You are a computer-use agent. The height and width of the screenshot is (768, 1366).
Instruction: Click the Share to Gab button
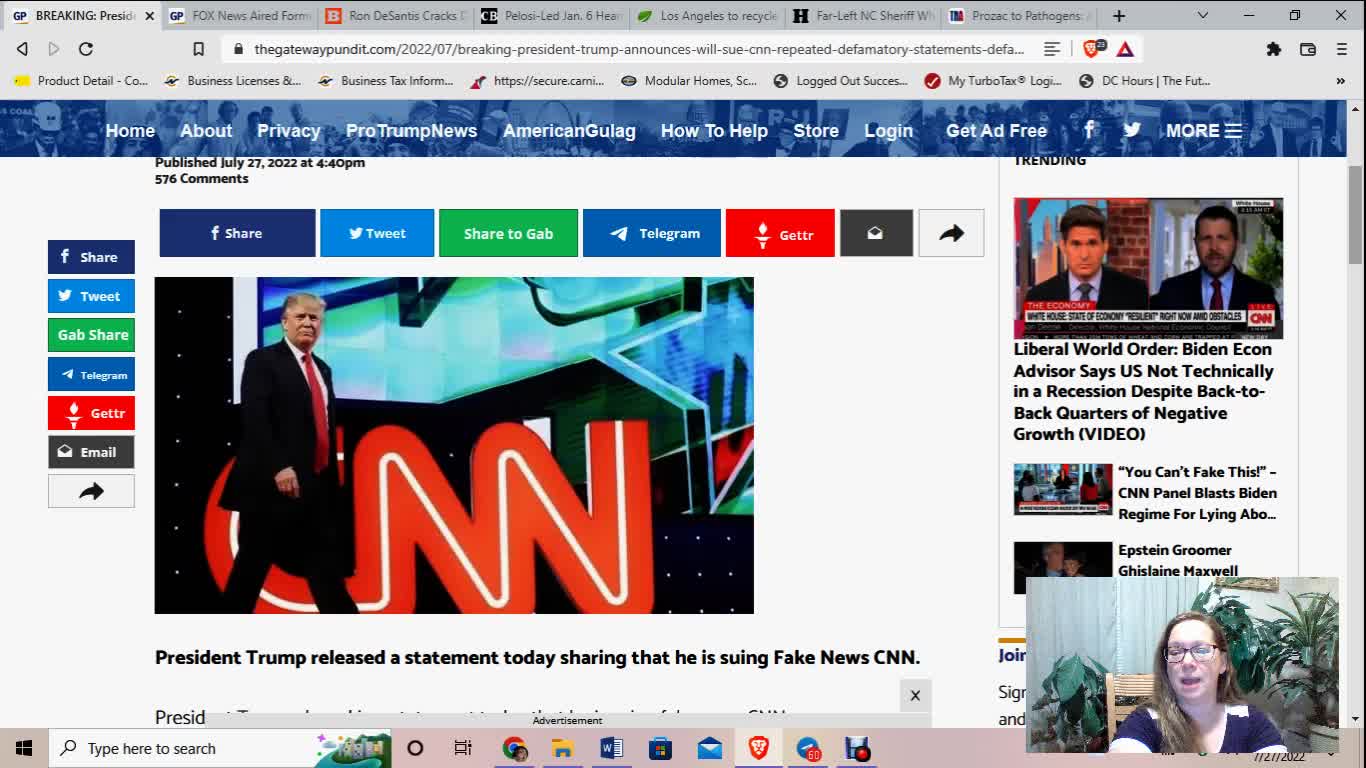point(508,233)
